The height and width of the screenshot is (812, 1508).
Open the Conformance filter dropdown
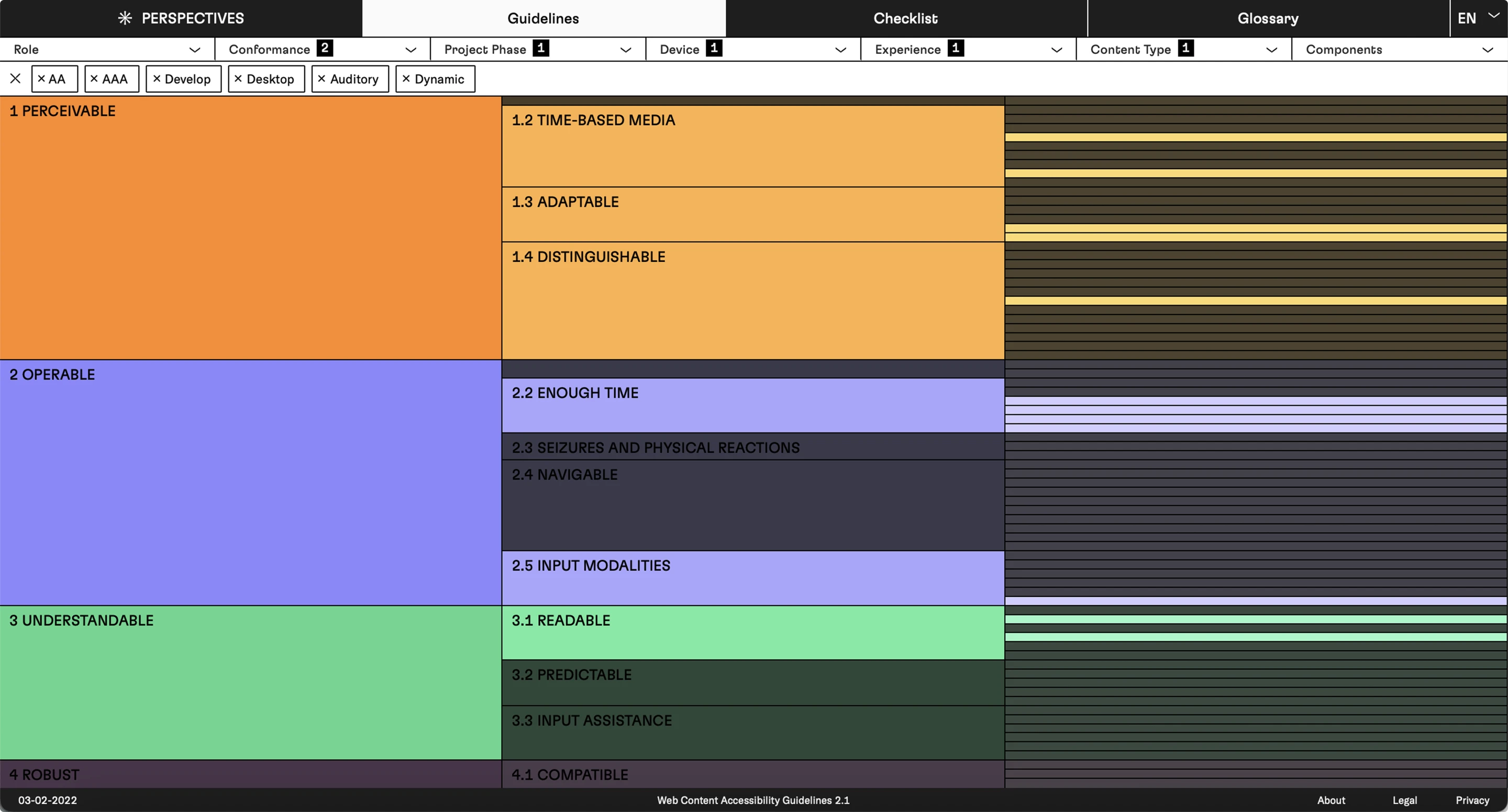point(323,50)
